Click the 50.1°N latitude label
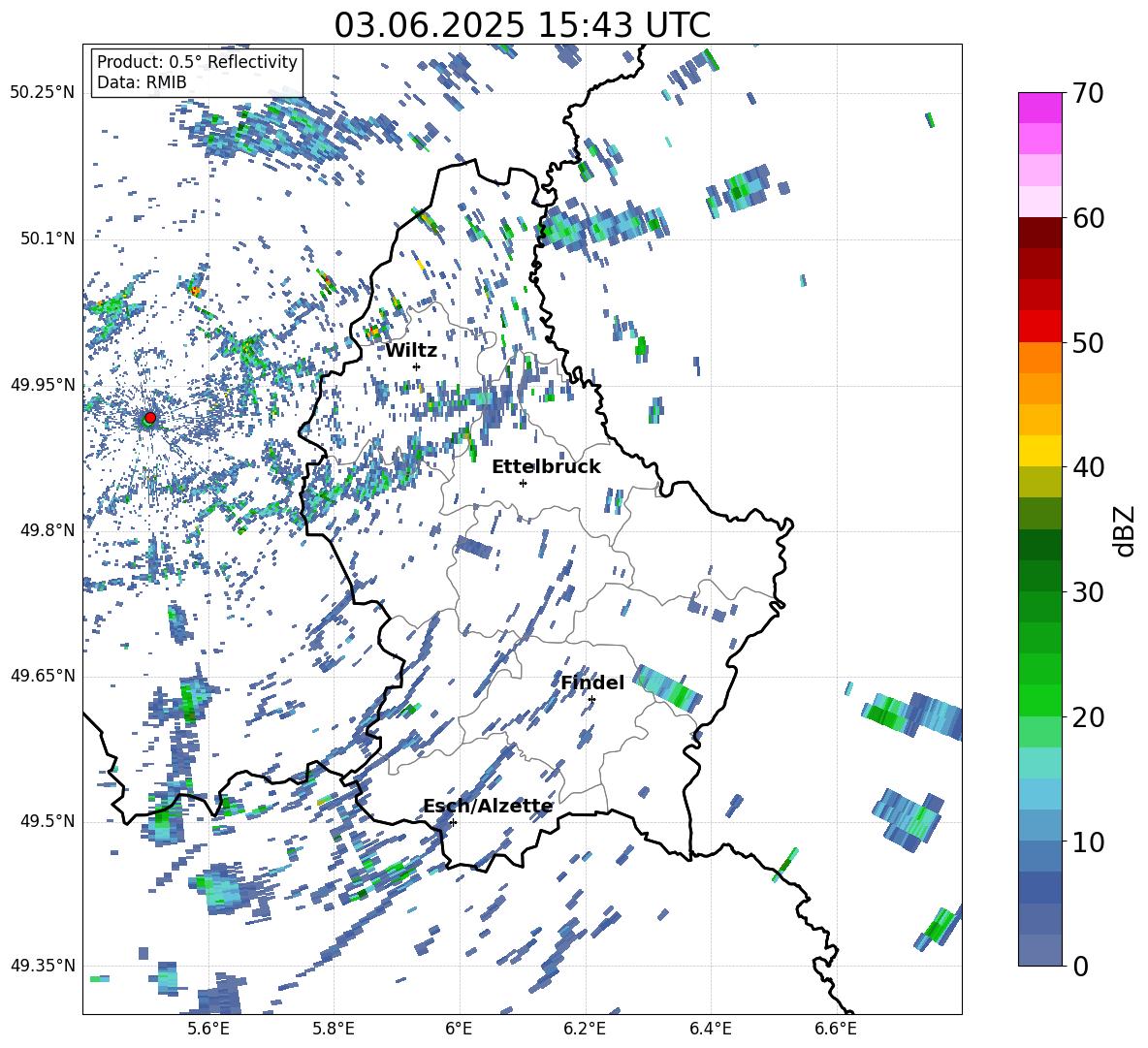Viewport: 1148px width, 1048px height. (47, 238)
